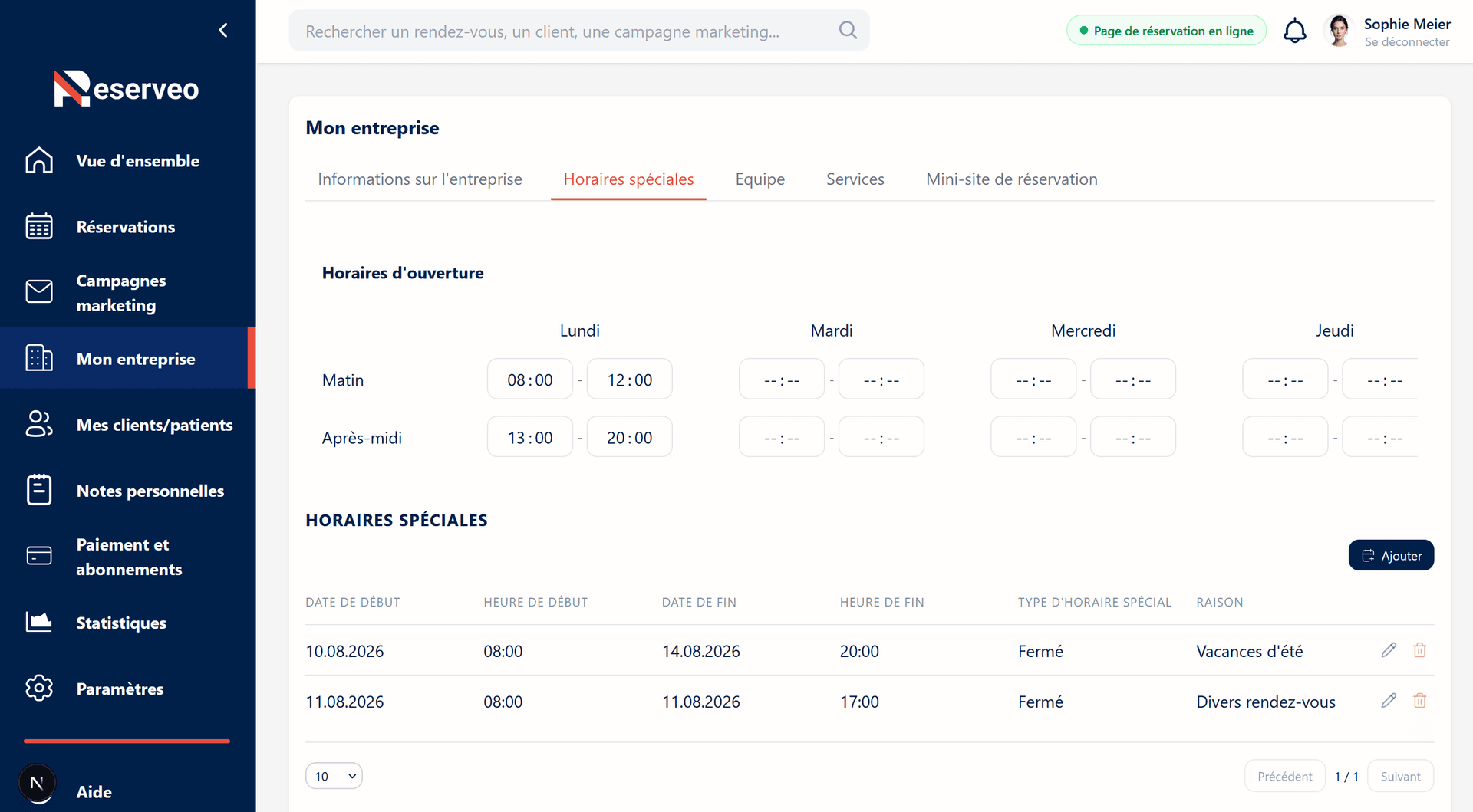Open notifications bell
The image size is (1473, 812).
point(1295,31)
